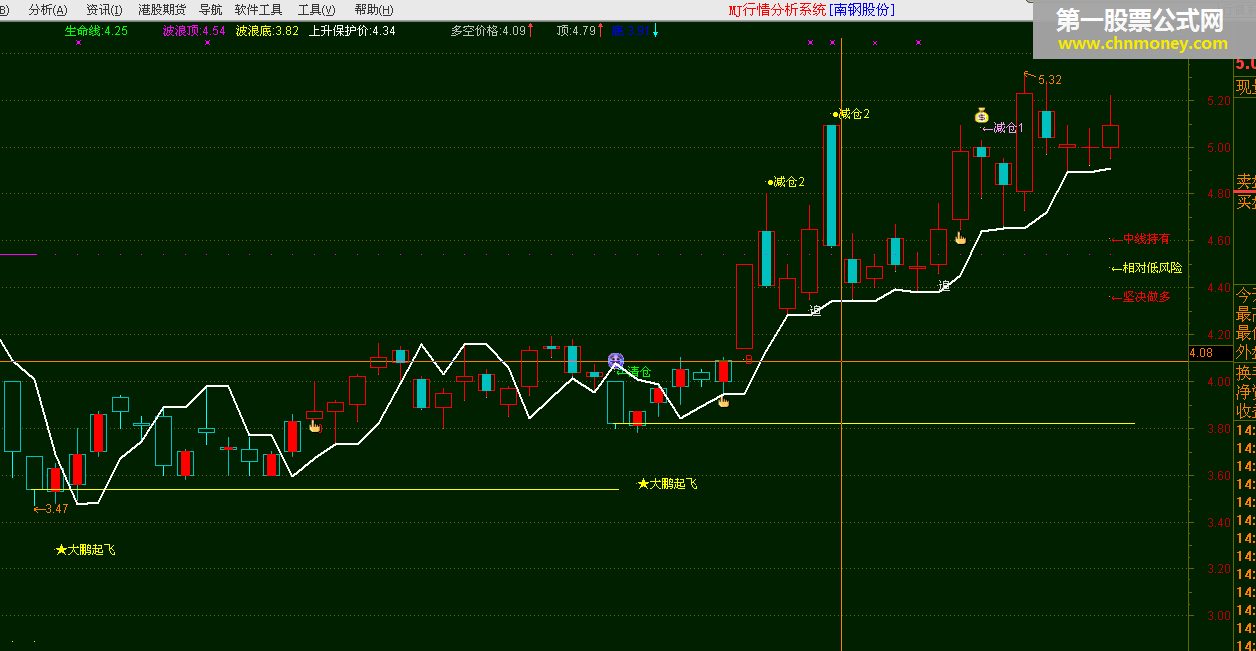Click the hand icon near the 3.80 early candle
This screenshot has height=651, width=1256.
click(315, 426)
